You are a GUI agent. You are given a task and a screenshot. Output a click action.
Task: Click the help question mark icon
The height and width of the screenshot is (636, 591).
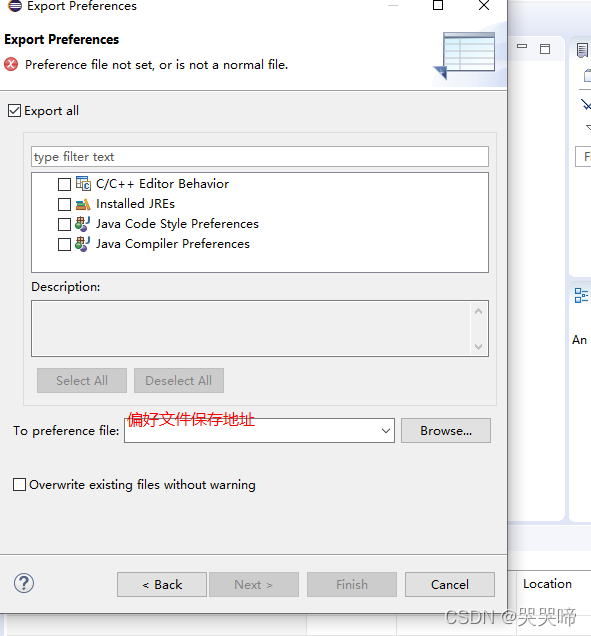[x=24, y=583]
